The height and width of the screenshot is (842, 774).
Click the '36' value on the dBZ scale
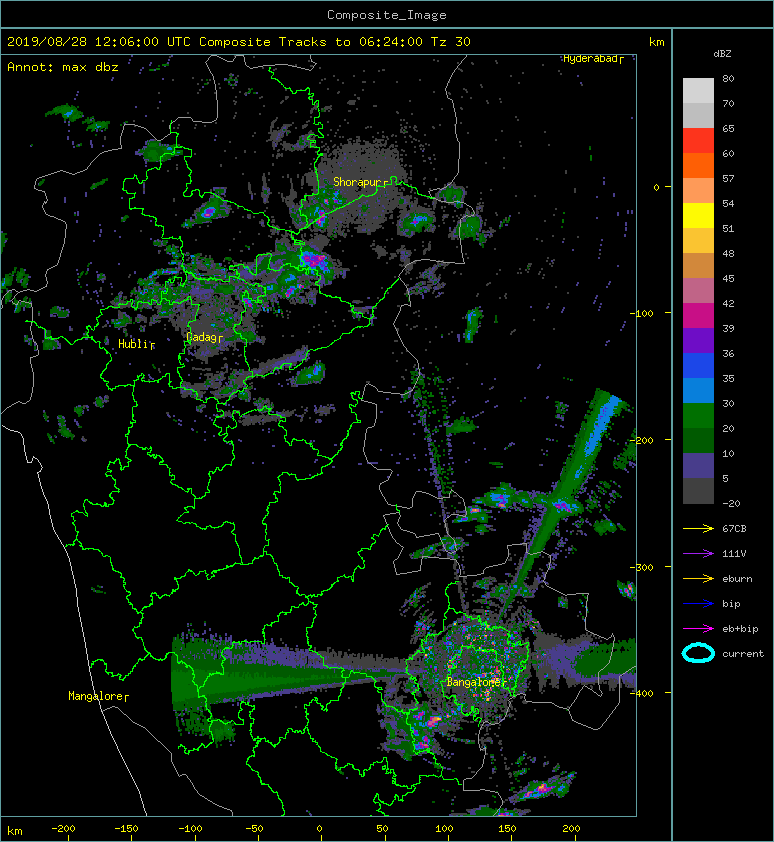click(x=728, y=353)
